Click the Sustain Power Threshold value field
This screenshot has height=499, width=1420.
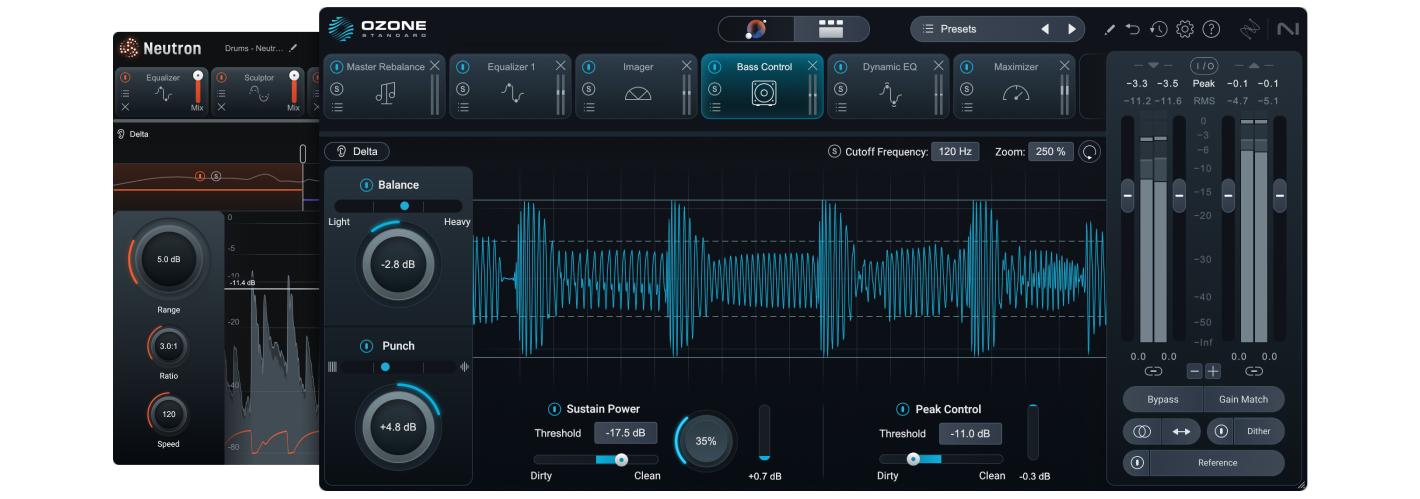point(626,433)
